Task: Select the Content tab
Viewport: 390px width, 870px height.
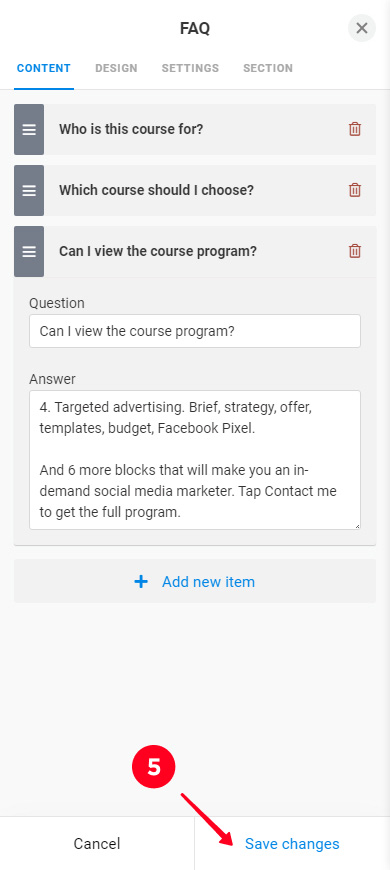Action: (x=44, y=68)
